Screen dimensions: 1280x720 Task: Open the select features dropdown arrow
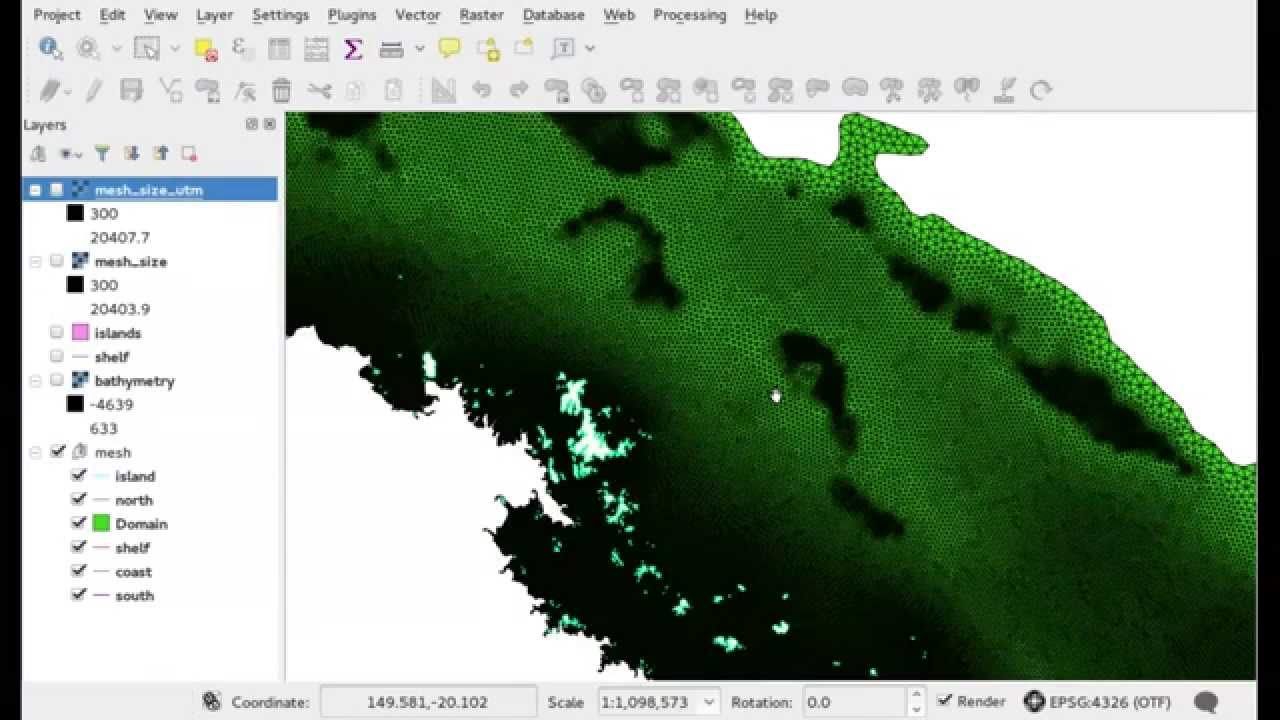pyautogui.click(x=175, y=48)
